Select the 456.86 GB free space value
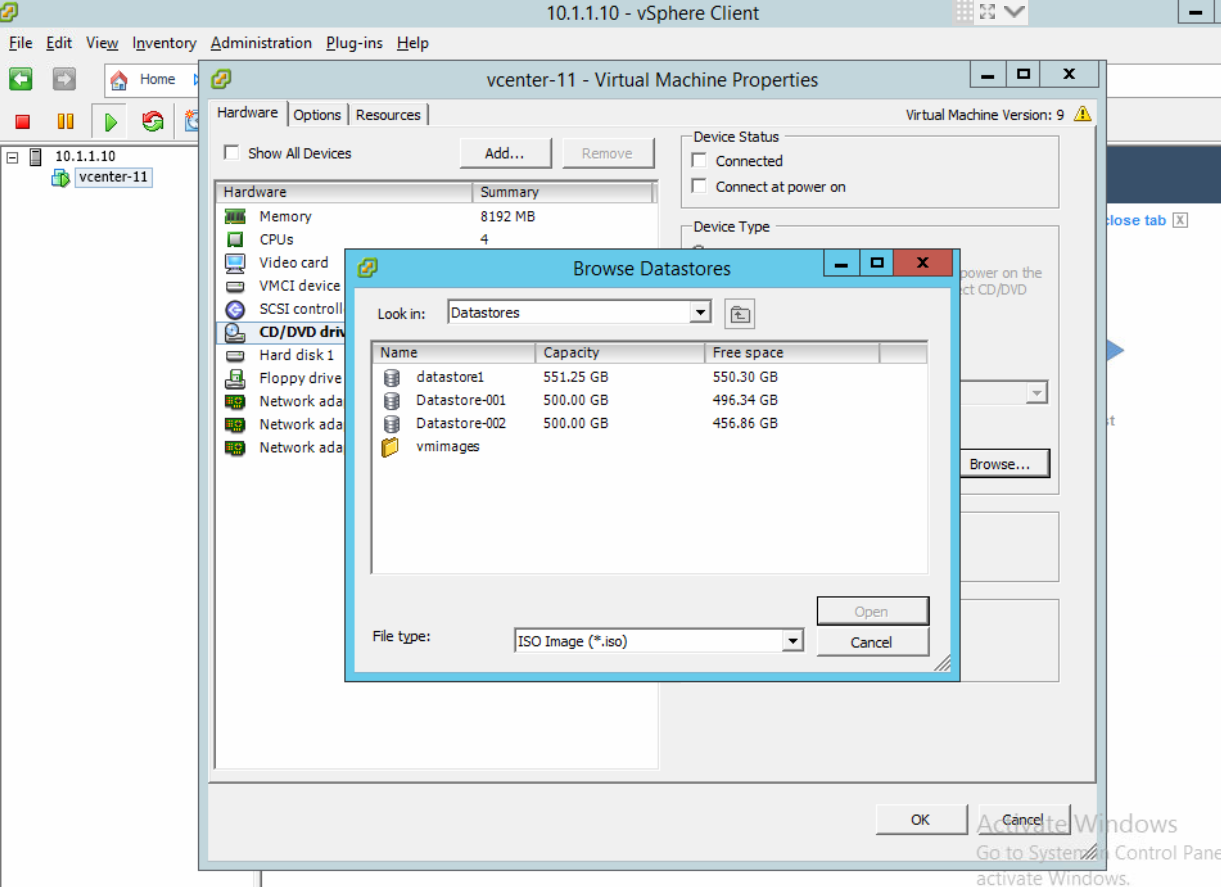Screen dimensions: 1221x887 pos(745,423)
